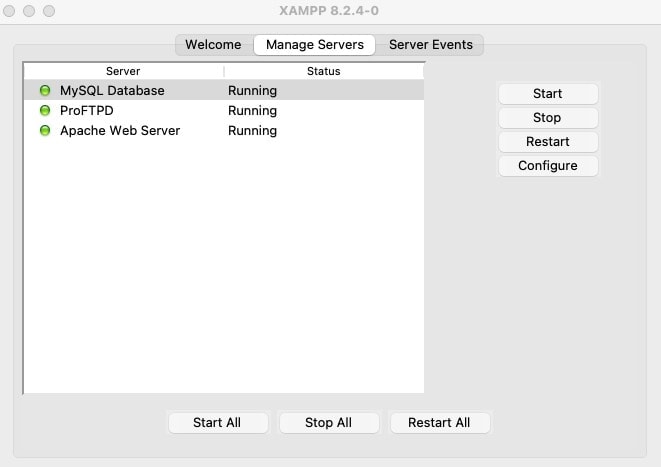Viewport: 661px width, 467px height.
Task: Switch to the Welcome tab
Action: coord(213,45)
